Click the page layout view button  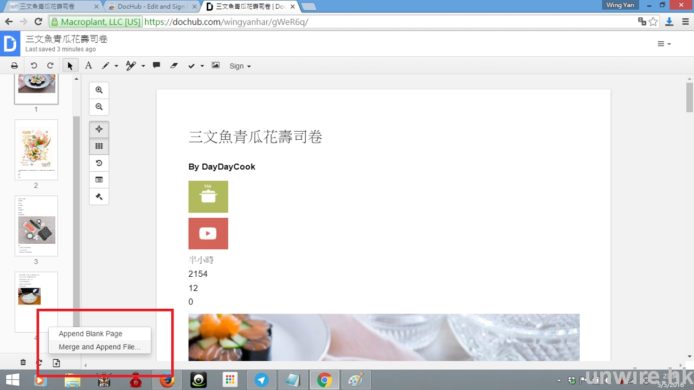99,180
